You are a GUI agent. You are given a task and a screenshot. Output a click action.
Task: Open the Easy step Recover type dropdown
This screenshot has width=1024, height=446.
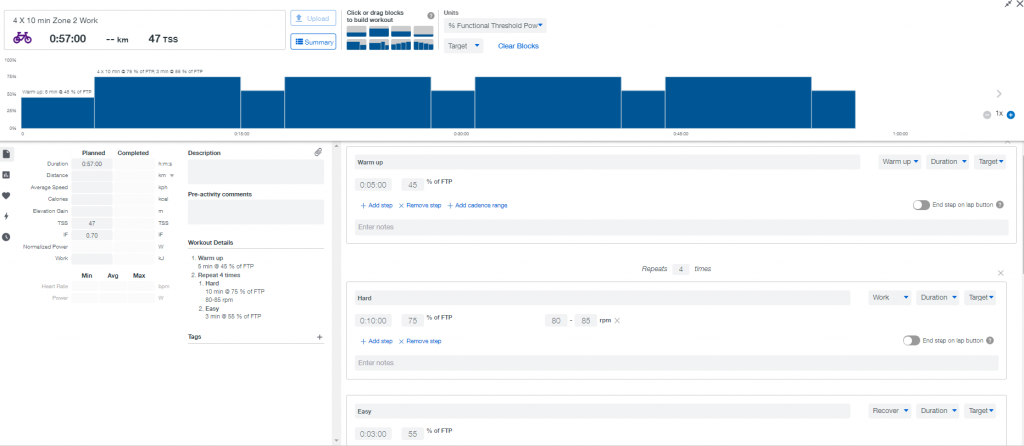click(x=890, y=411)
